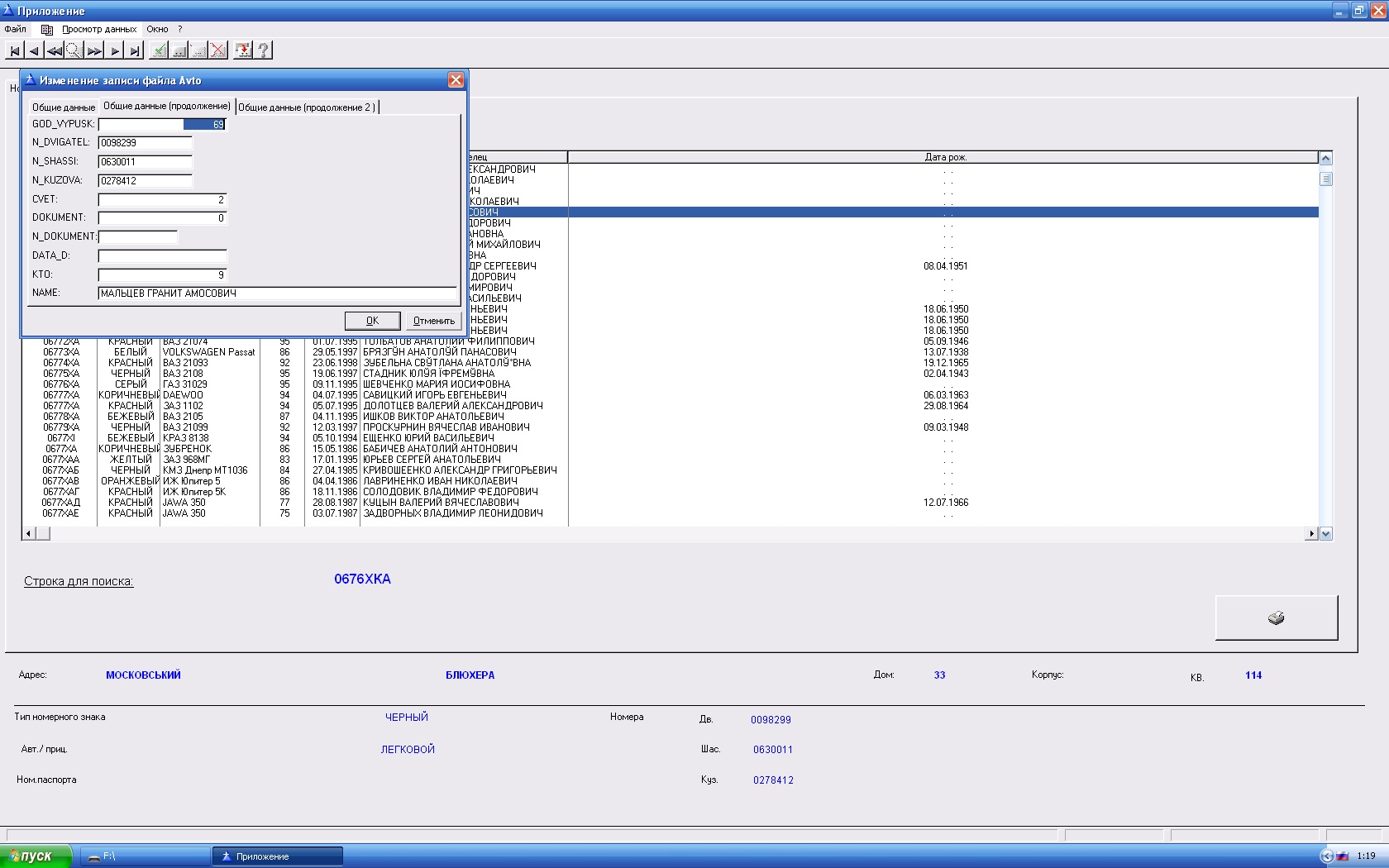Image resolution: width=1389 pixels, height=868 pixels.
Task: Select the N_KUZOVA field
Action: (x=146, y=181)
